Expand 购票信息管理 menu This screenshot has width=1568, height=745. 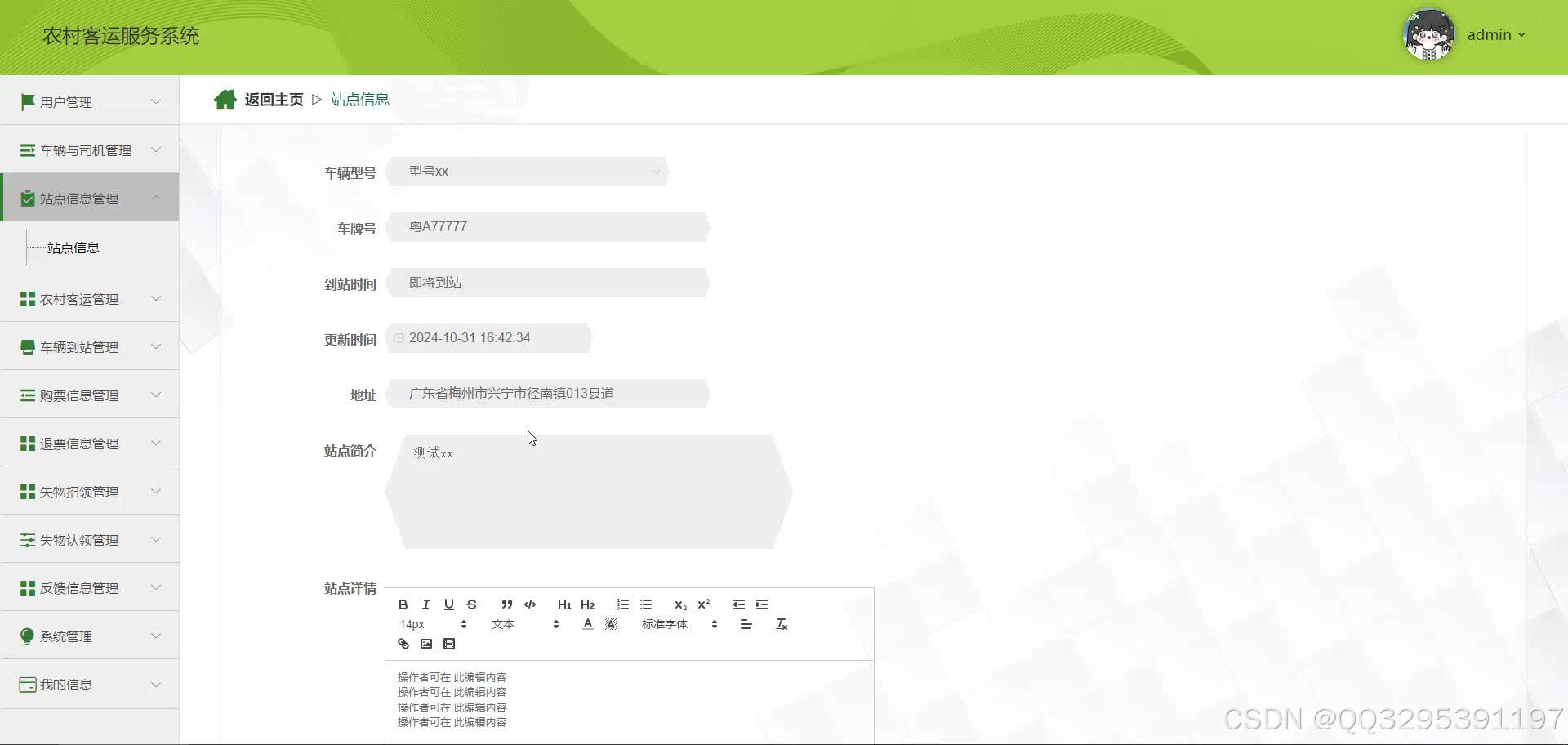(90, 395)
